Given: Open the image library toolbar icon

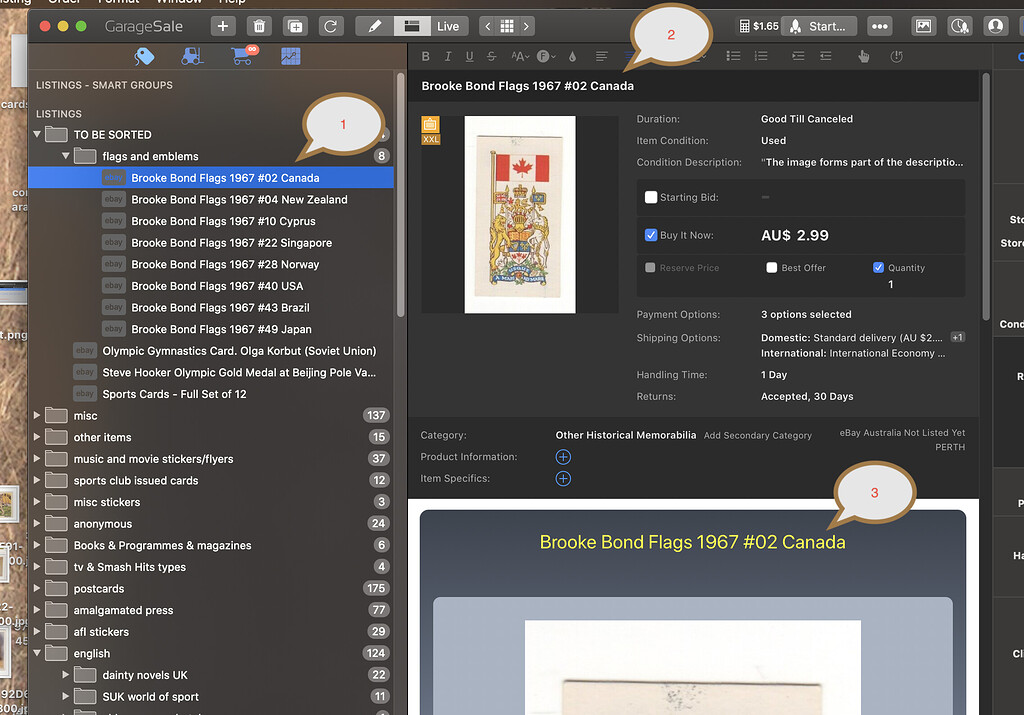Looking at the screenshot, I should (x=923, y=26).
